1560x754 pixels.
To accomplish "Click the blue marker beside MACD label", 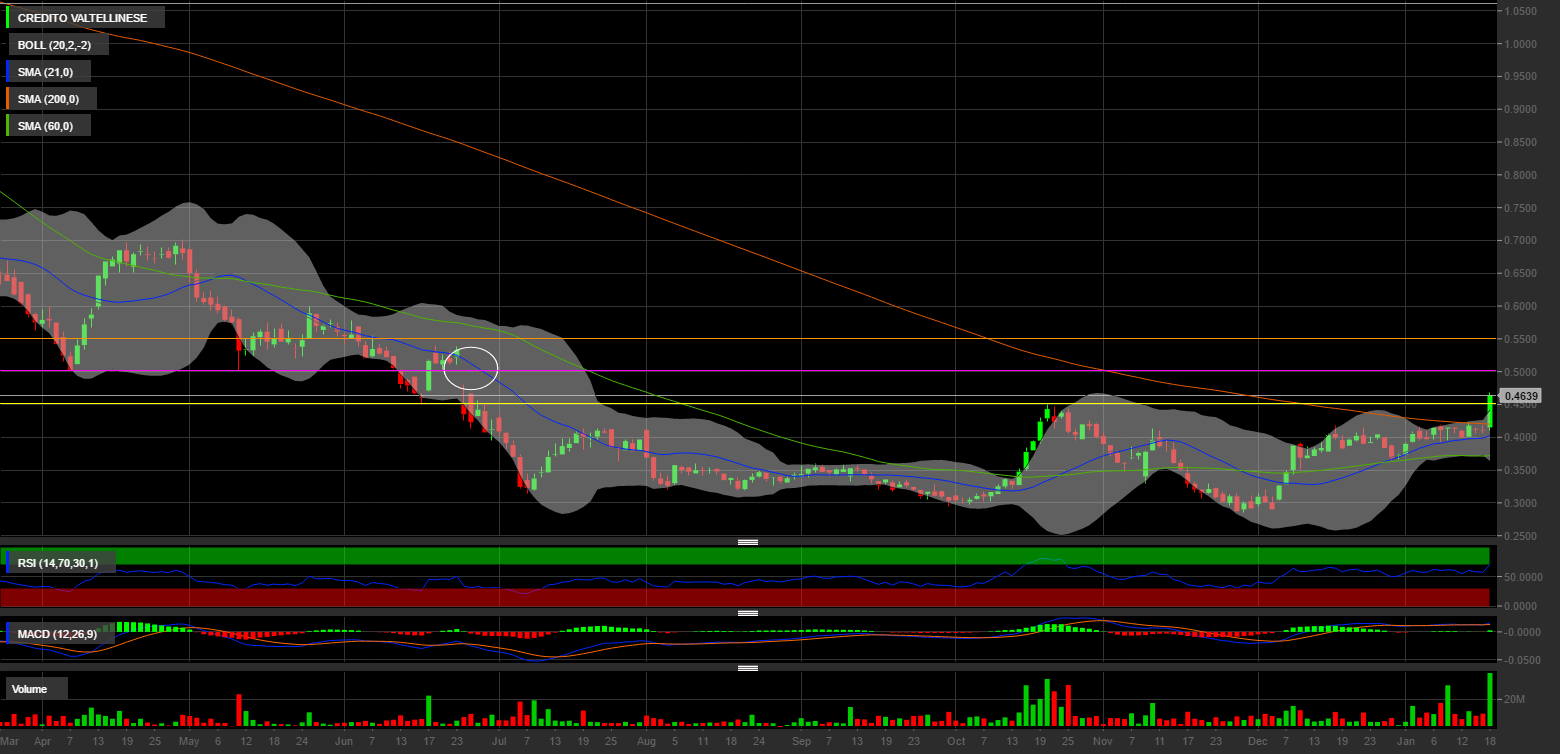I will tap(8, 634).
